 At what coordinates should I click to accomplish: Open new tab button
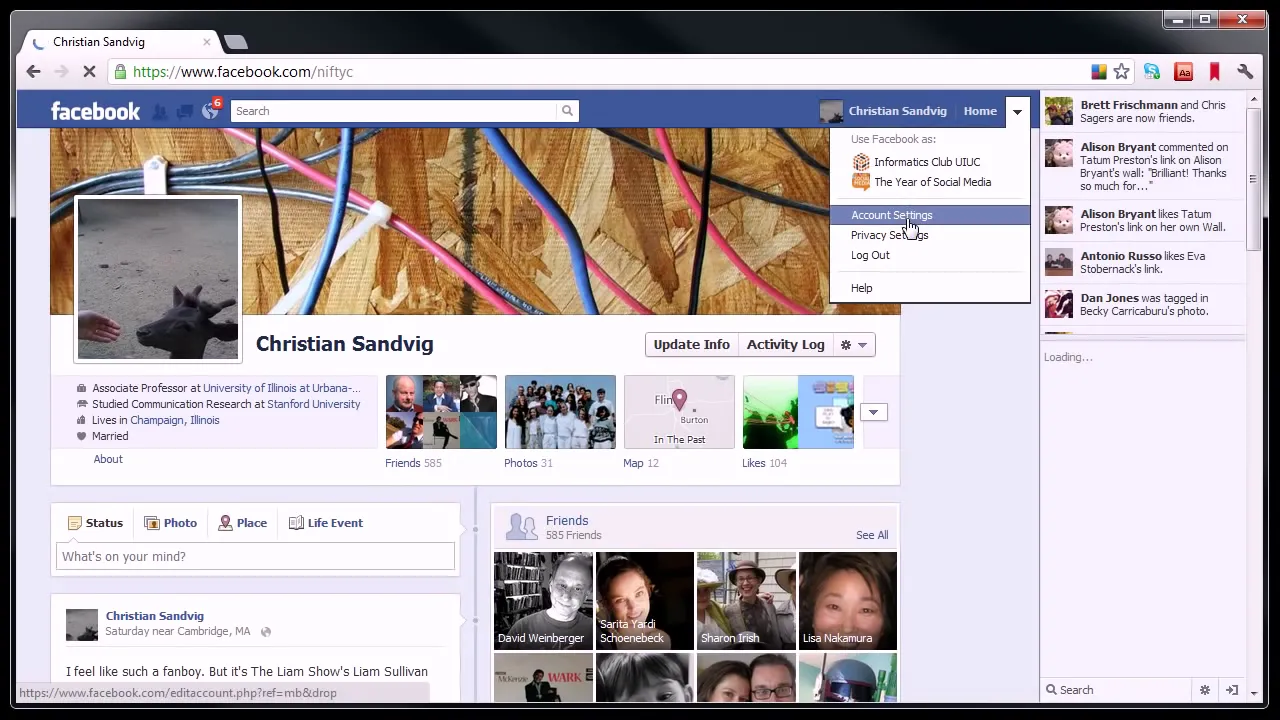tap(235, 42)
